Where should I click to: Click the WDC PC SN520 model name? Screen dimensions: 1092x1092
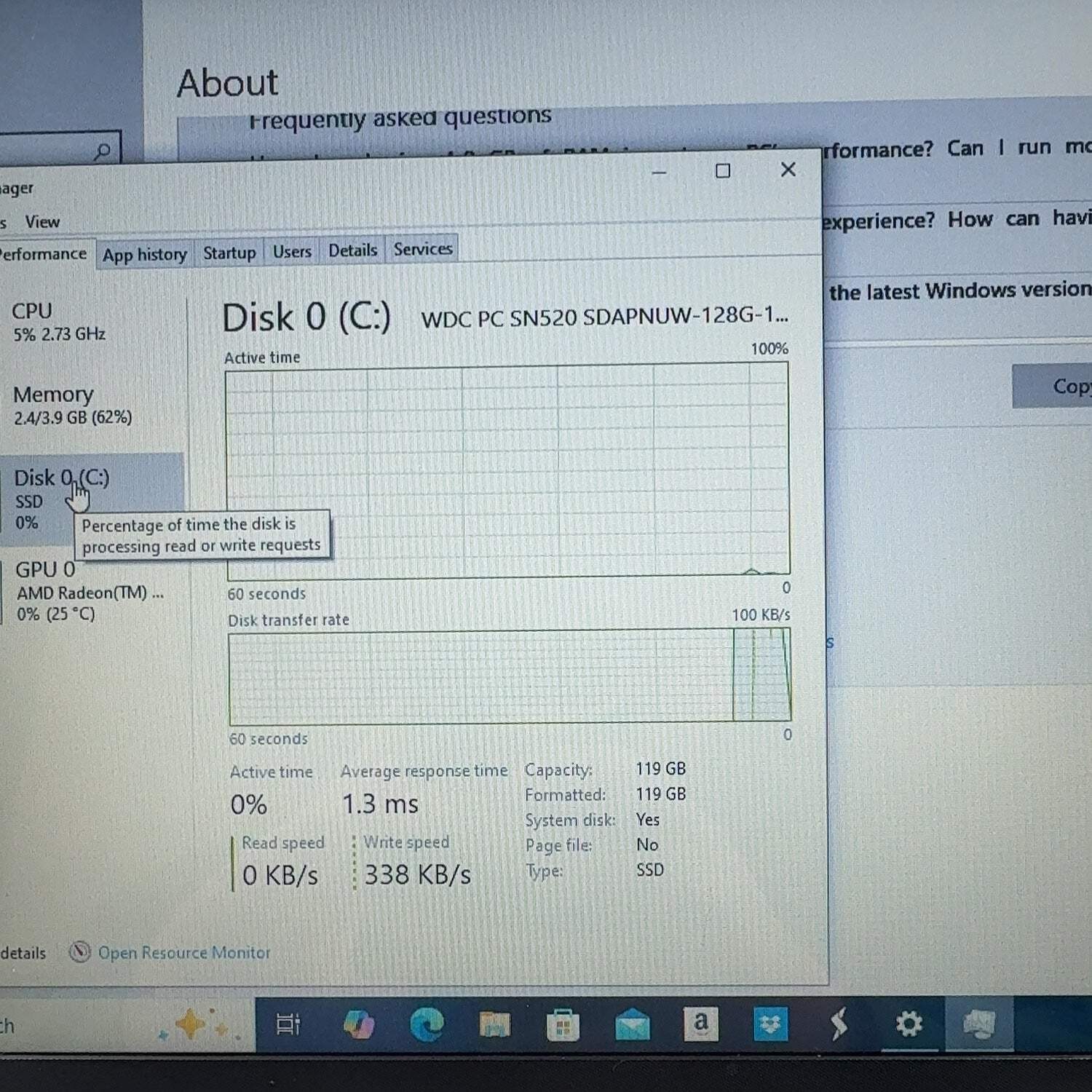[x=604, y=317]
